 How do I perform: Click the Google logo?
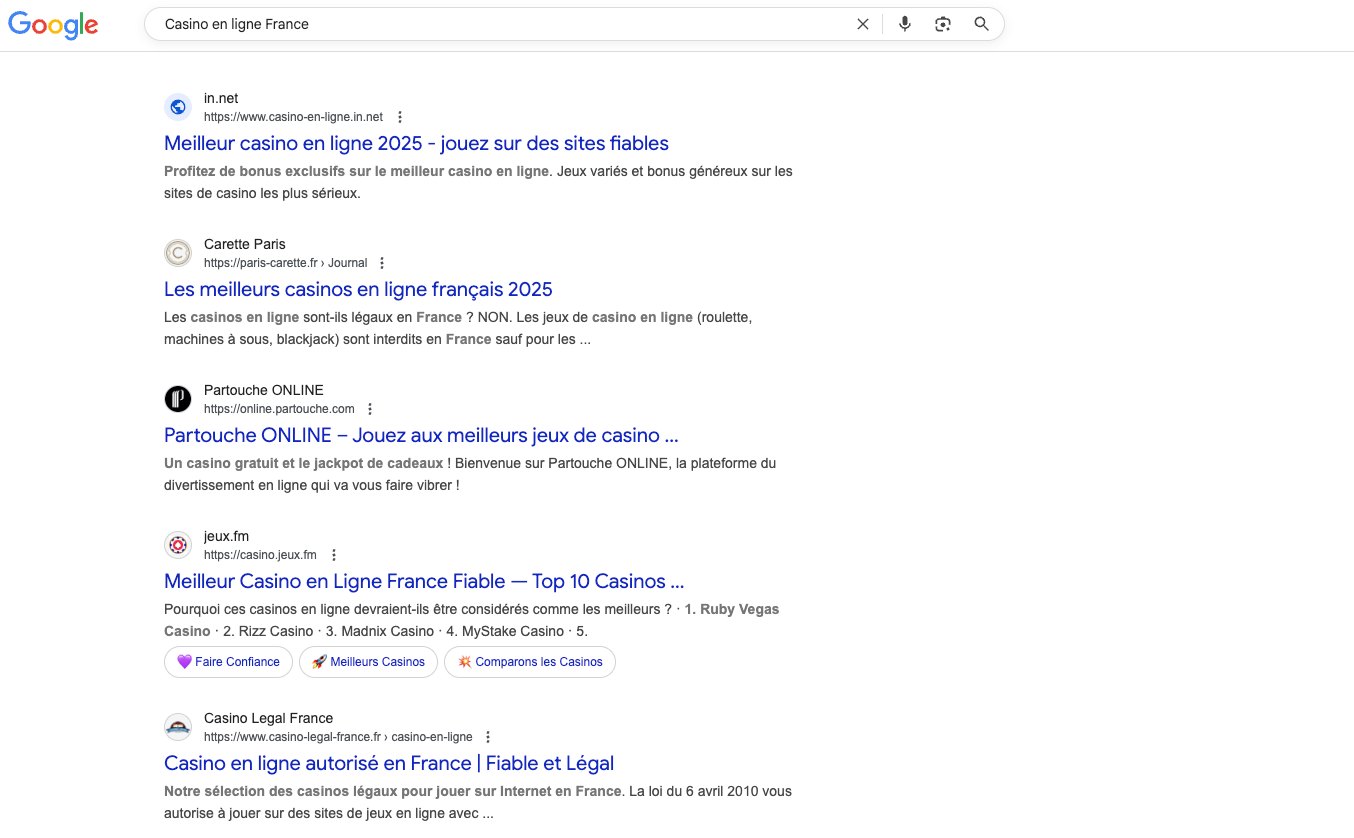53,25
